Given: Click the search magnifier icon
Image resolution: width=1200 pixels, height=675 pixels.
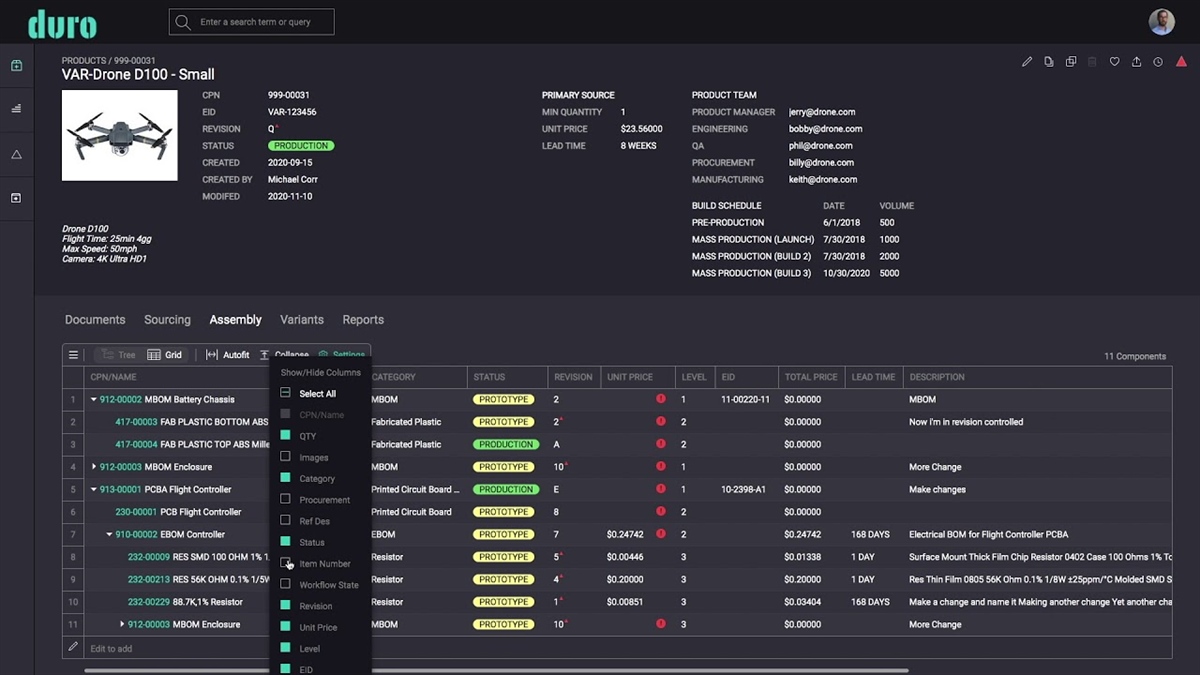Looking at the screenshot, I should (x=183, y=22).
